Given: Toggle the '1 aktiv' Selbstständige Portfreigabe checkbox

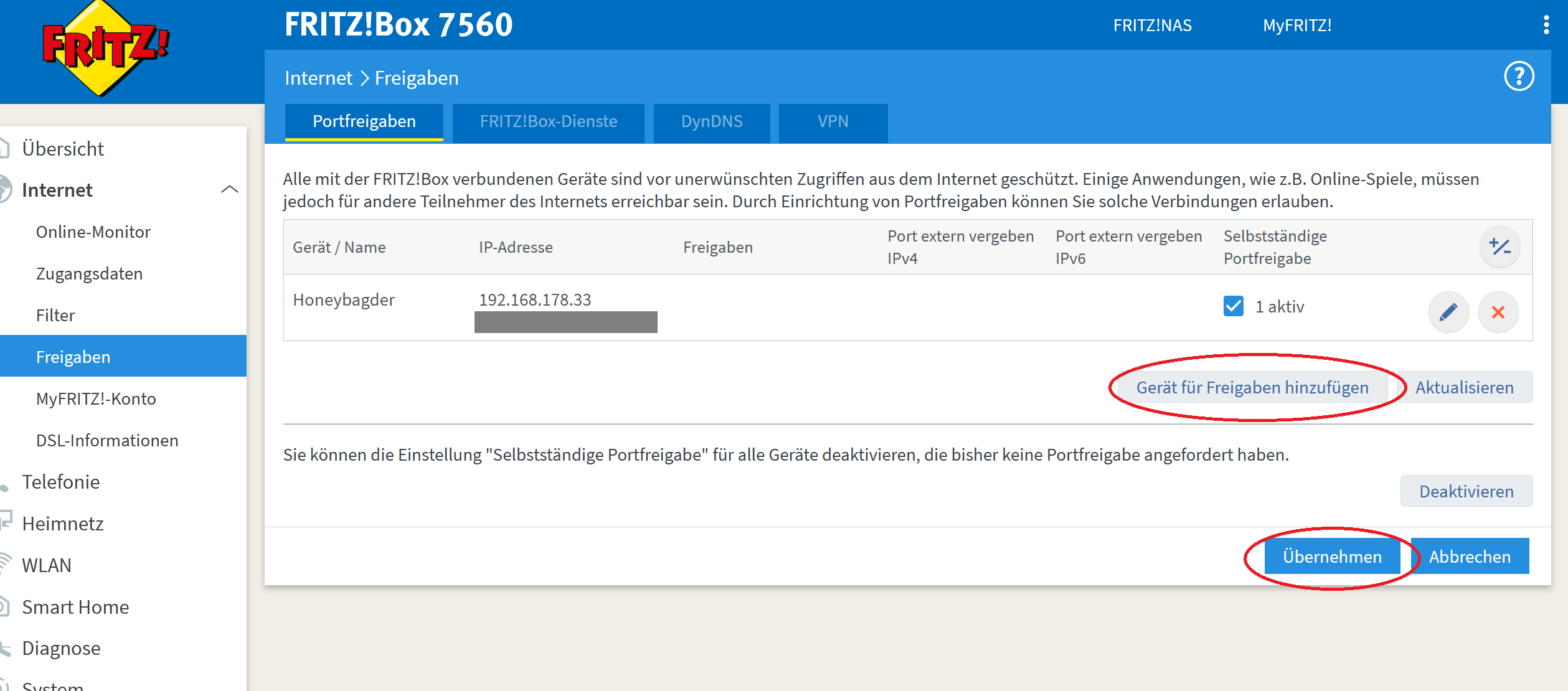Looking at the screenshot, I should pyautogui.click(x=1233, y=306).
